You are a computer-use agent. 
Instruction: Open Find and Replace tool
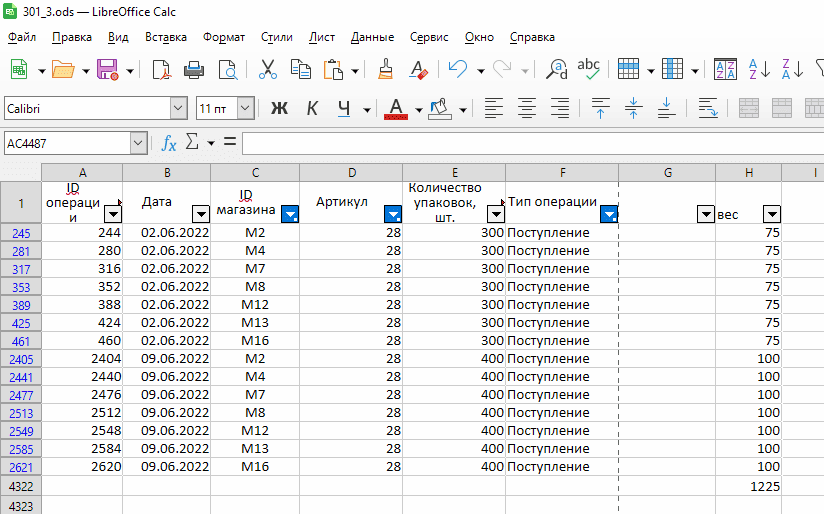557,69
